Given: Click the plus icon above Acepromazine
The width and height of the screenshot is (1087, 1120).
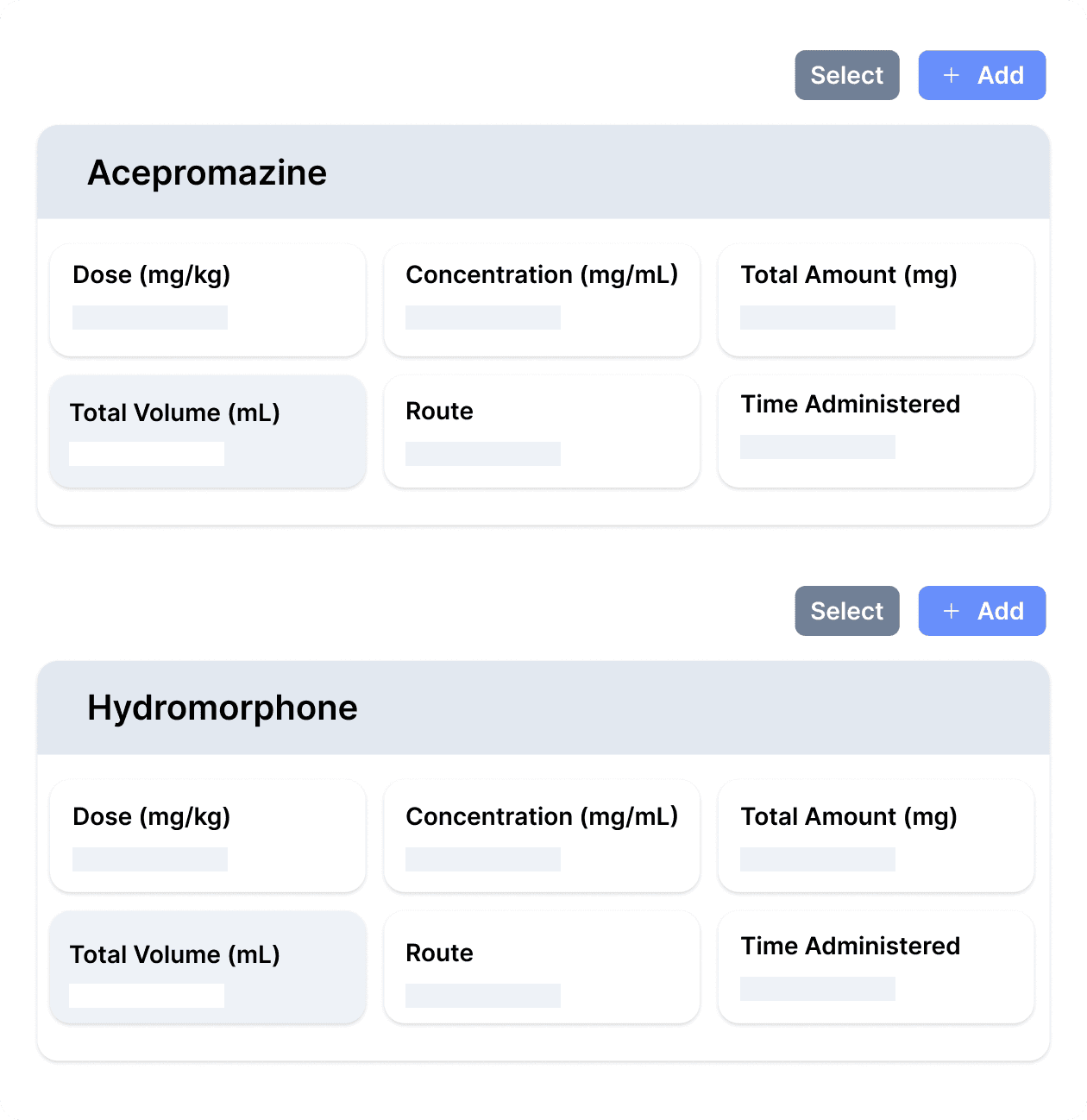Looking at the screenshot, I should pyautogui.click(x=951, y=76).
